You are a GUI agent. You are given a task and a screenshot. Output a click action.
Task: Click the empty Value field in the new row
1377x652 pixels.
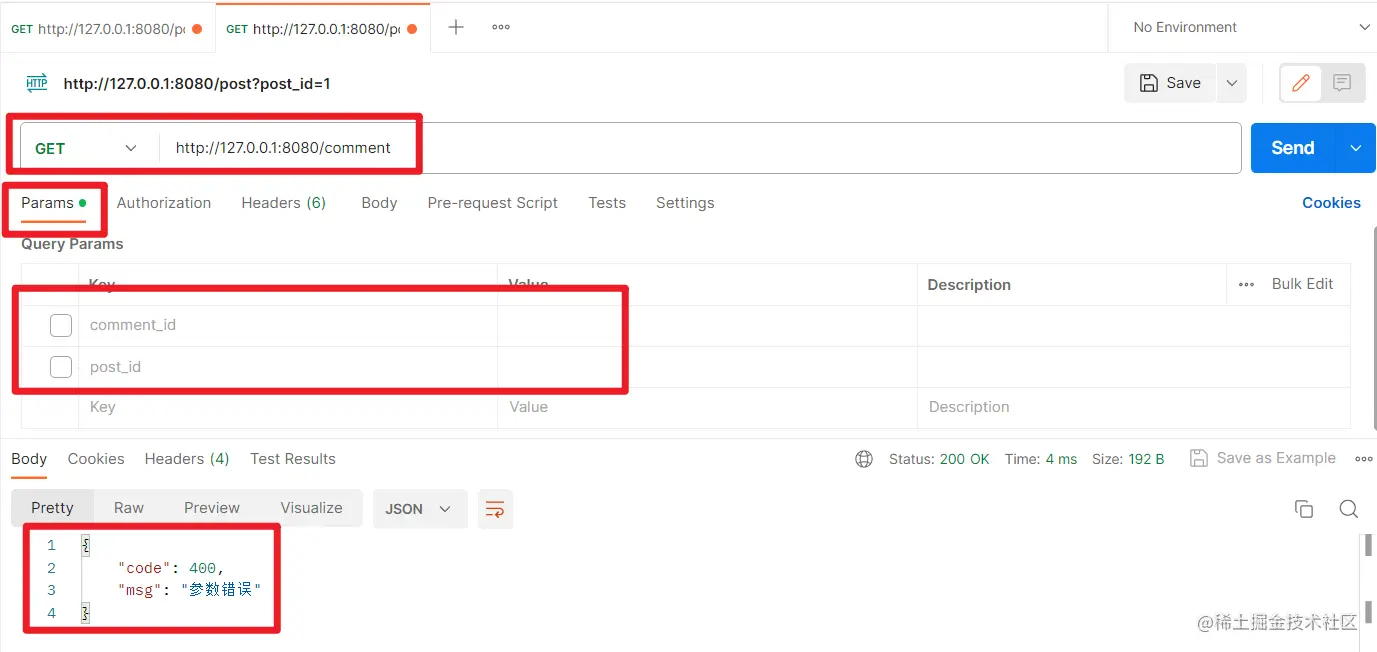tap(707, 407)
